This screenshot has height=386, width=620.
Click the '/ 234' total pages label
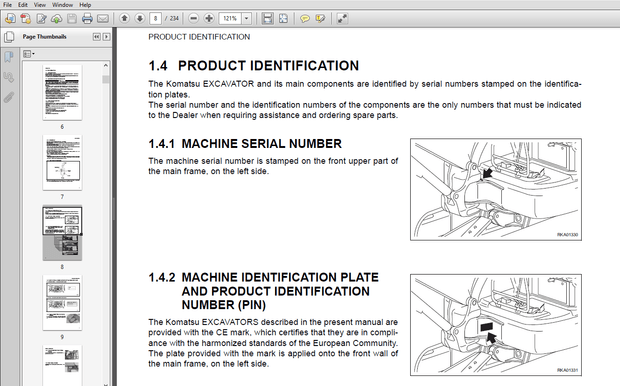[172, 18]
